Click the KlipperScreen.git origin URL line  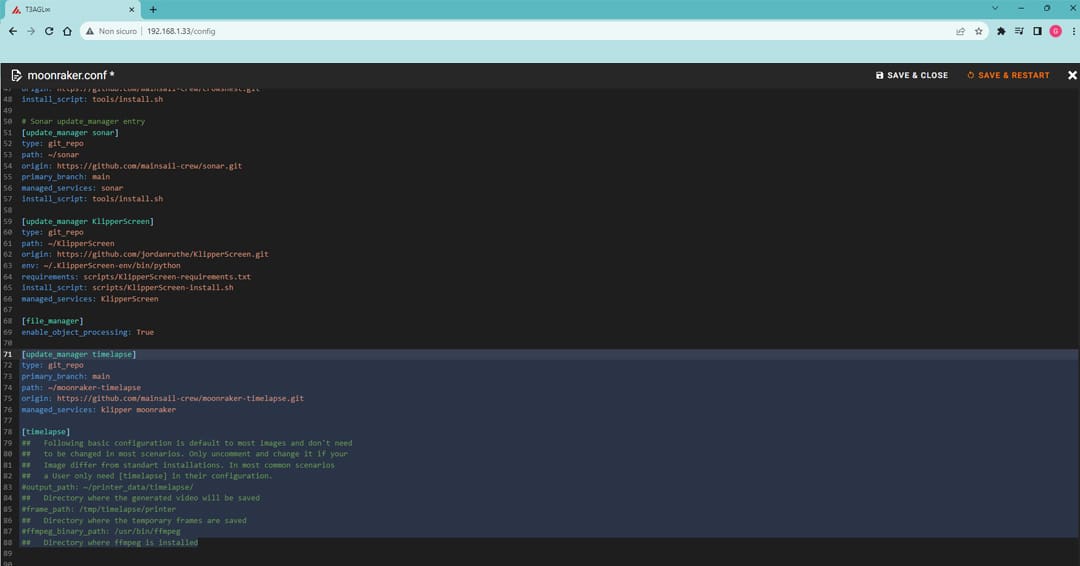coord(145,254)
